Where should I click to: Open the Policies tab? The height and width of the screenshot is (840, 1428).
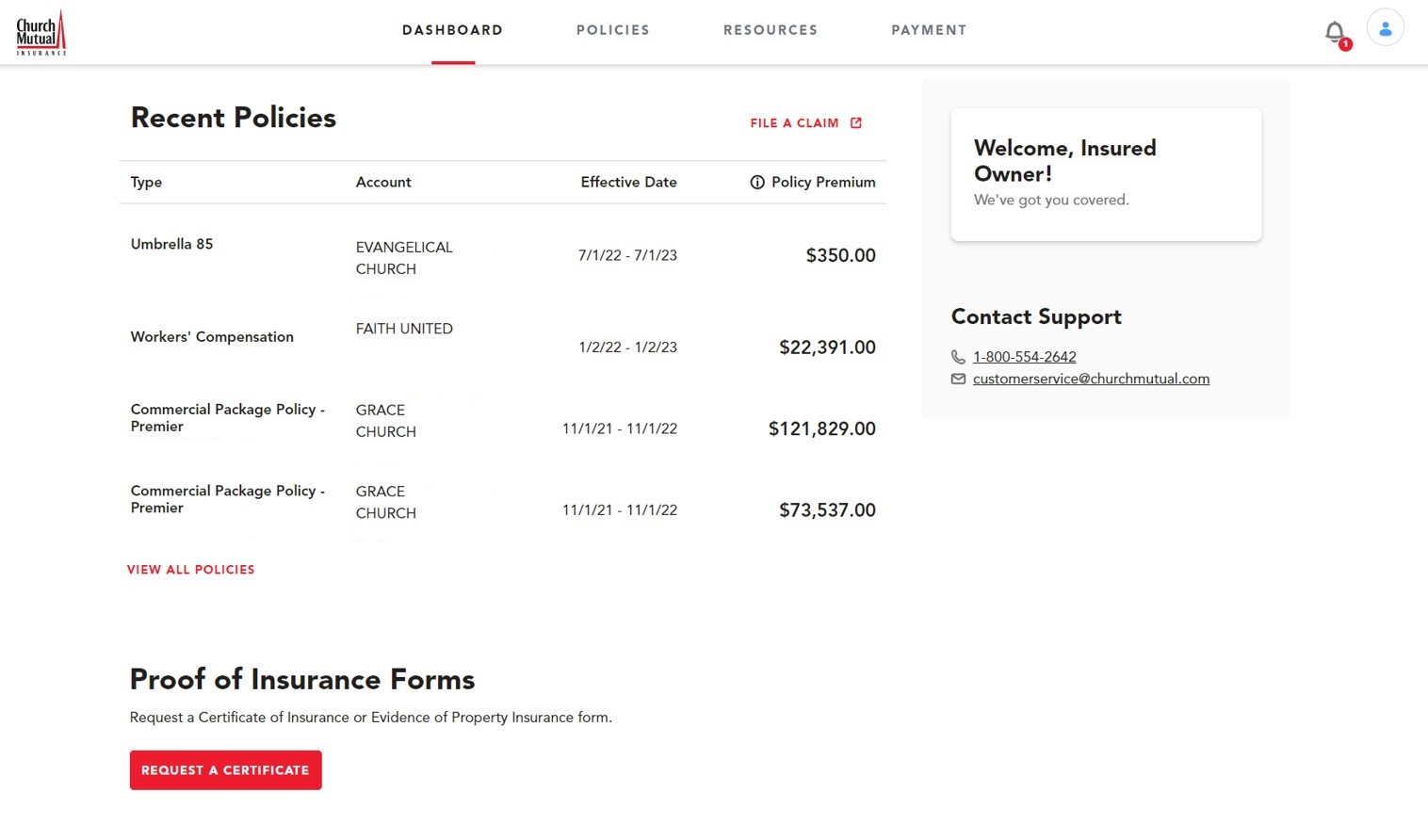612,30
